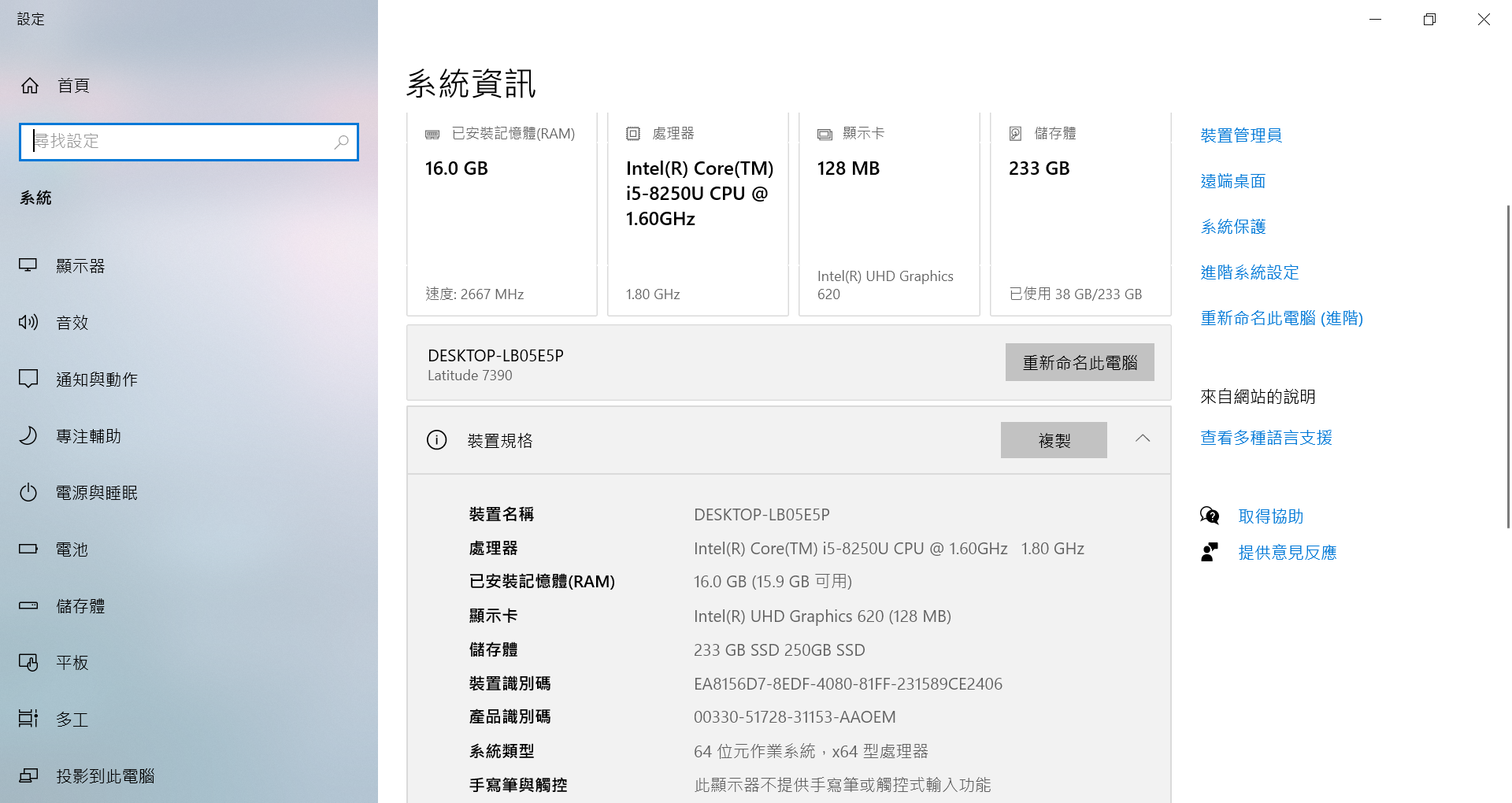
Task: Open the 遠端桌面 link
Action: point(1233,181)
